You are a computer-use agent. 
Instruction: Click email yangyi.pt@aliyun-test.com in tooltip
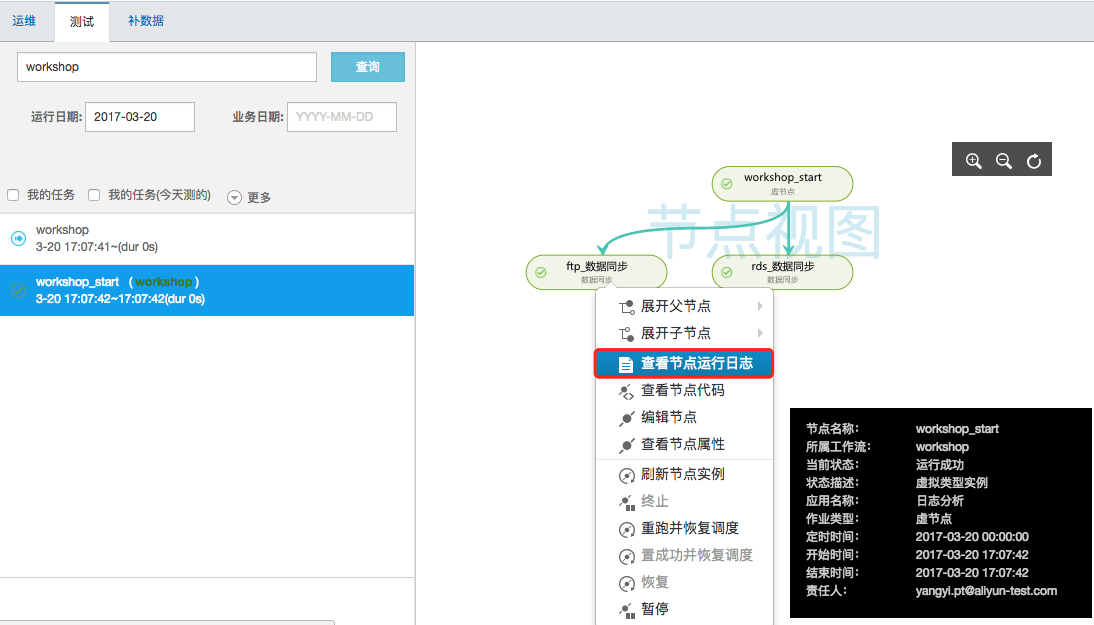986,591
